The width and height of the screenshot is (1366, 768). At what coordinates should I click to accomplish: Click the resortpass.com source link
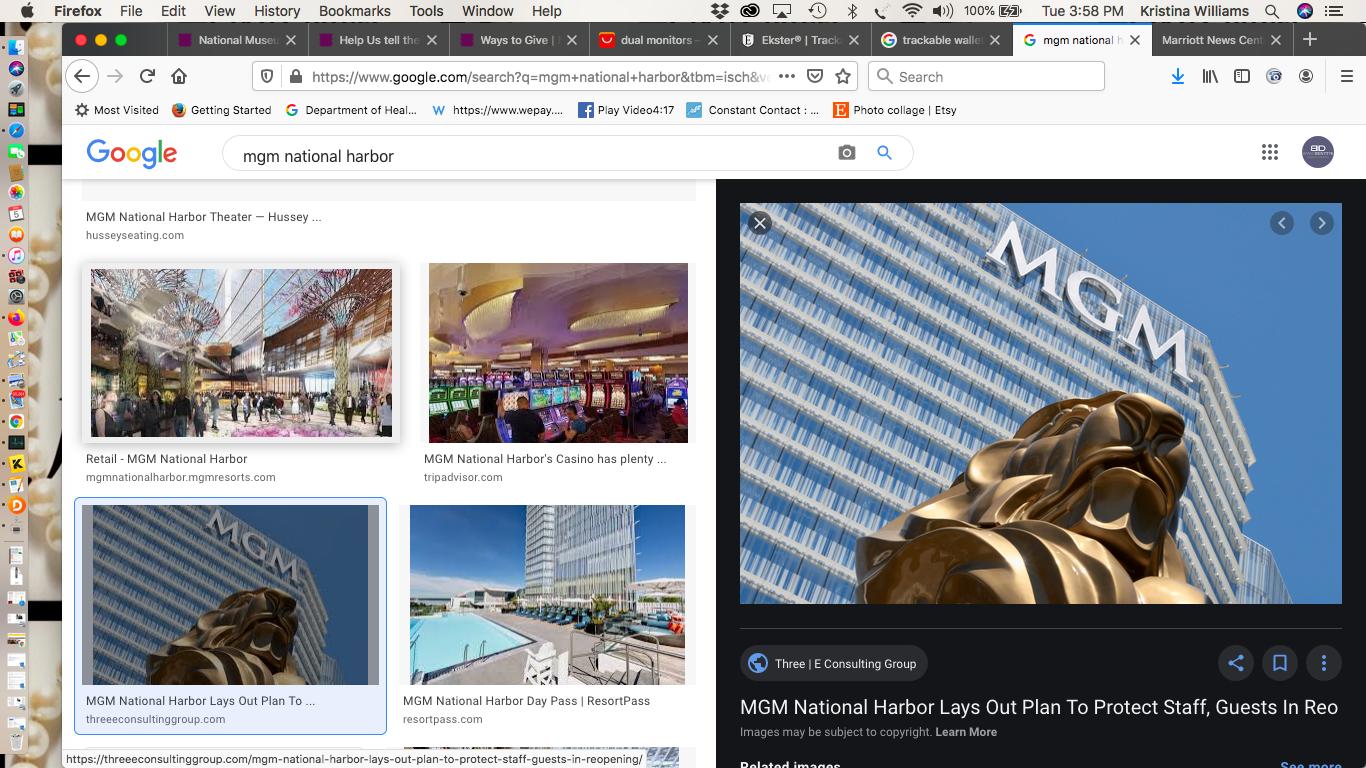click(443, 719)
